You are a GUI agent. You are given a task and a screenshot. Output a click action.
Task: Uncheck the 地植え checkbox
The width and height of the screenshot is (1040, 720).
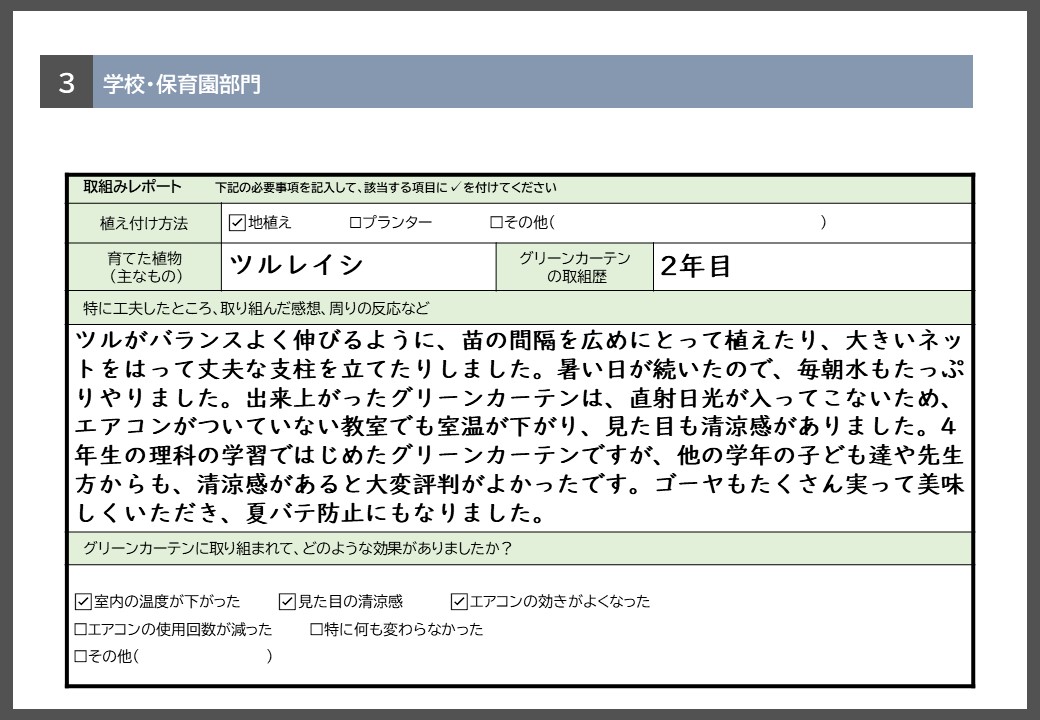pos(237,222)
